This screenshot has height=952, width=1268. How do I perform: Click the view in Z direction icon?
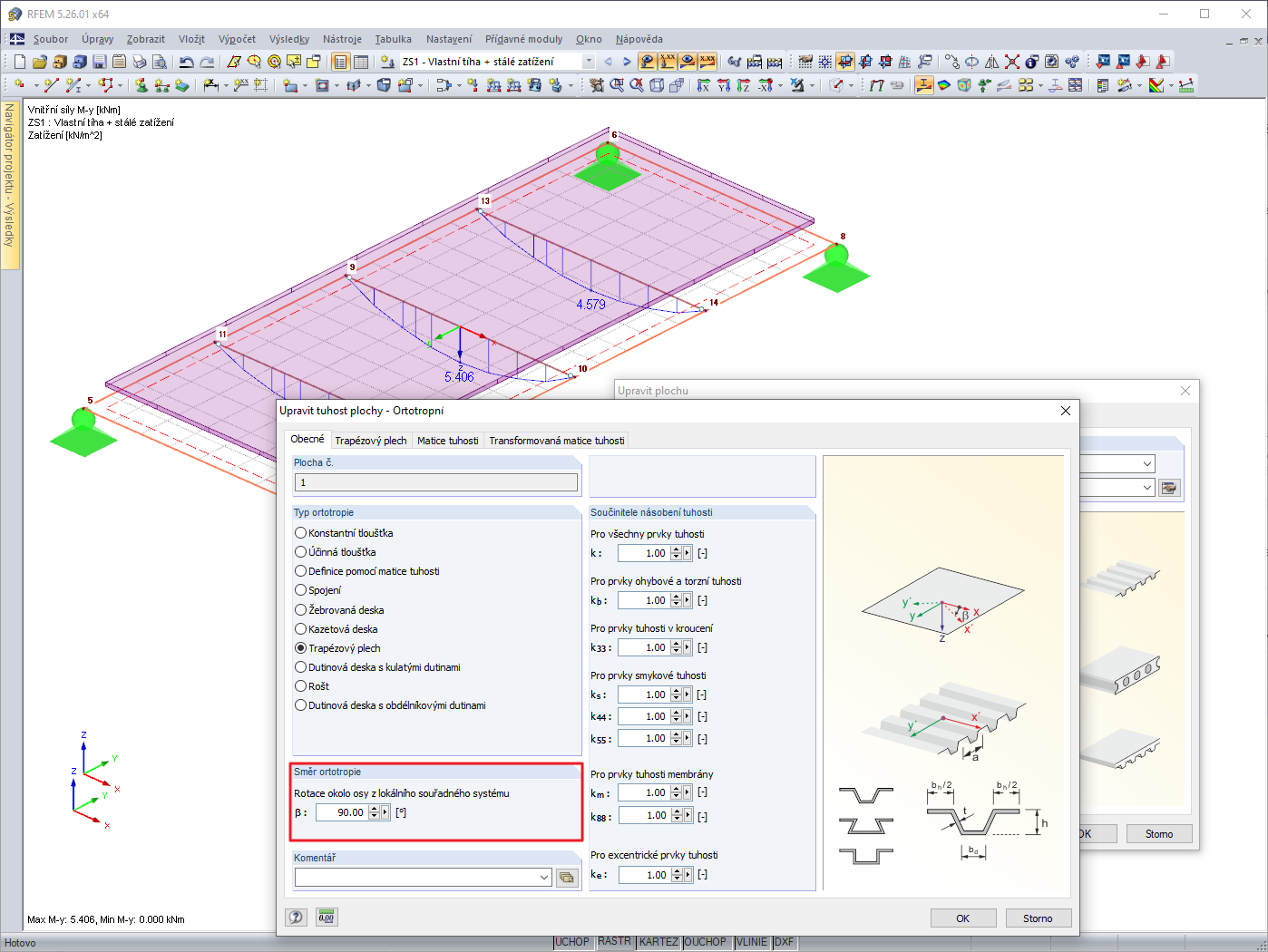pos(744,85)
